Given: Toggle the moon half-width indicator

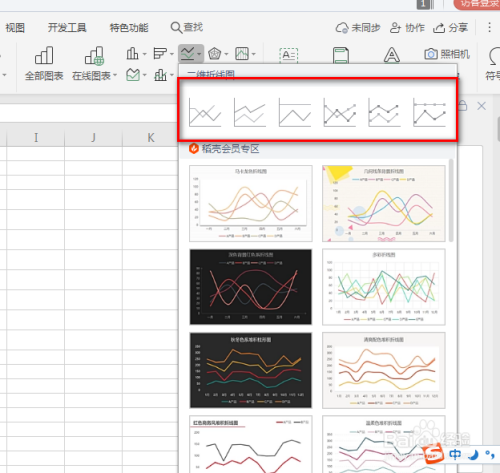Looking at the screenshot, I should 473,454.
